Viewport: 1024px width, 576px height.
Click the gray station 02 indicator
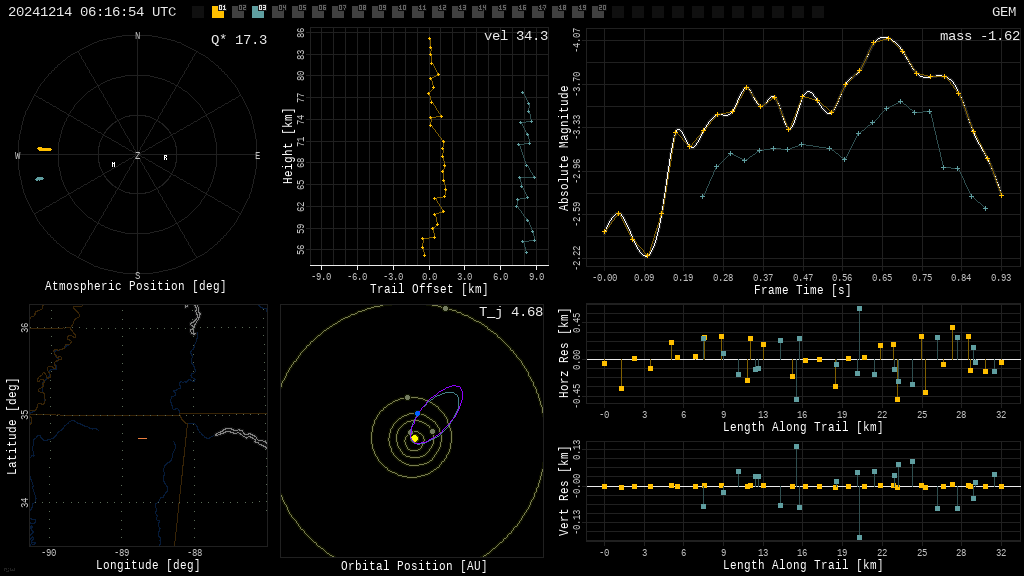click(x=238, y=12)
